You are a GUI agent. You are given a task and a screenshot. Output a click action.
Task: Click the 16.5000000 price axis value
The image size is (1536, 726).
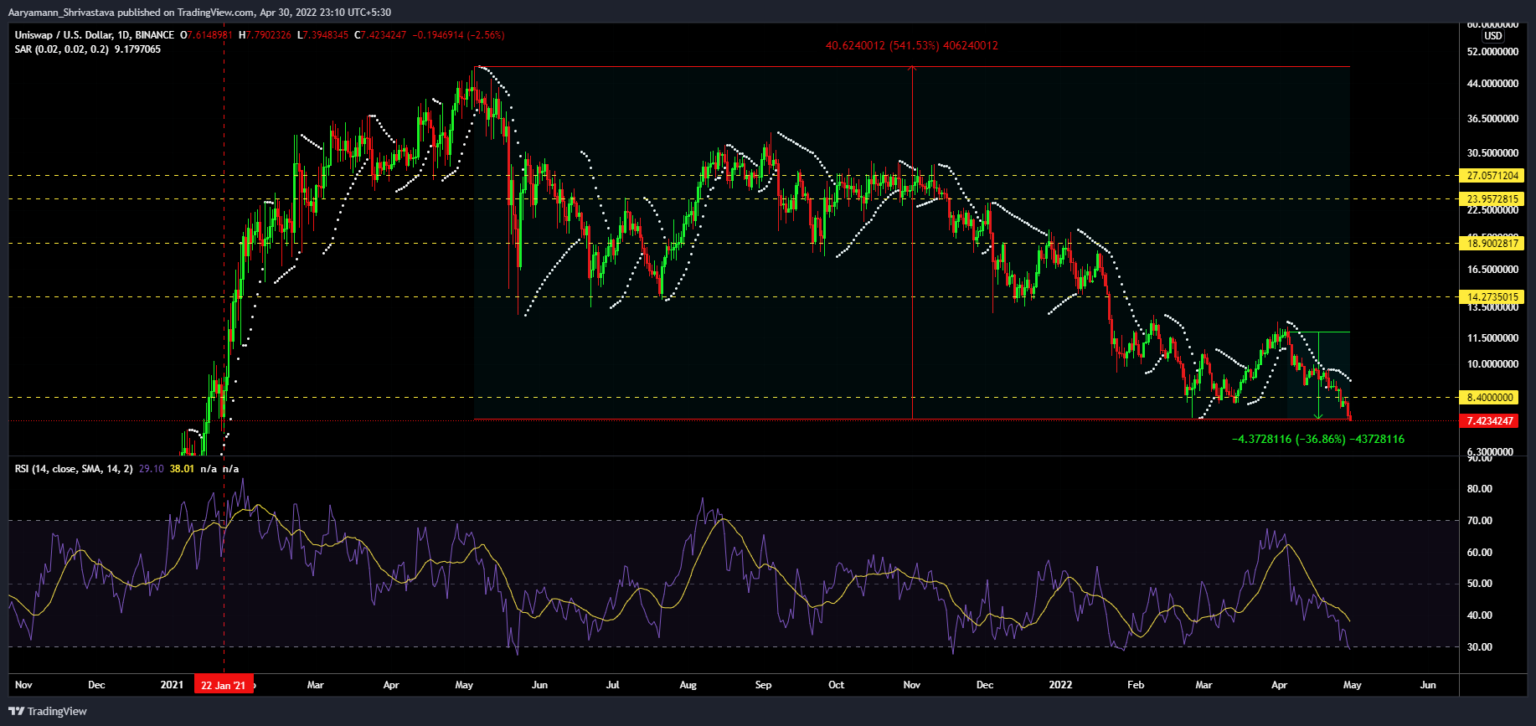tap(1491, 269)
